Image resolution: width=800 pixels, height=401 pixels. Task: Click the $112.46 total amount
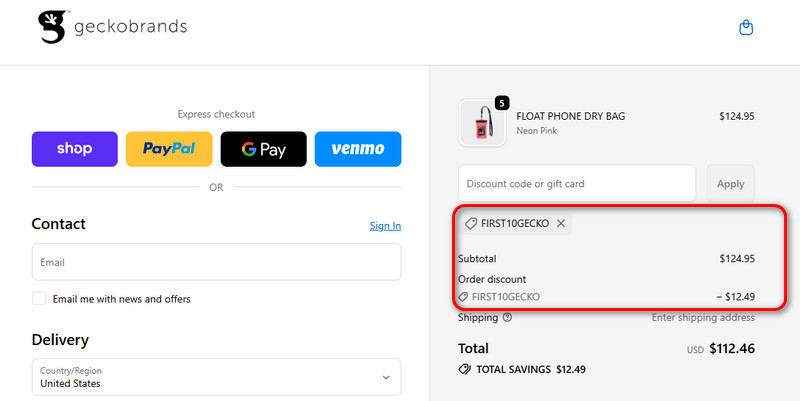[732, 349]
